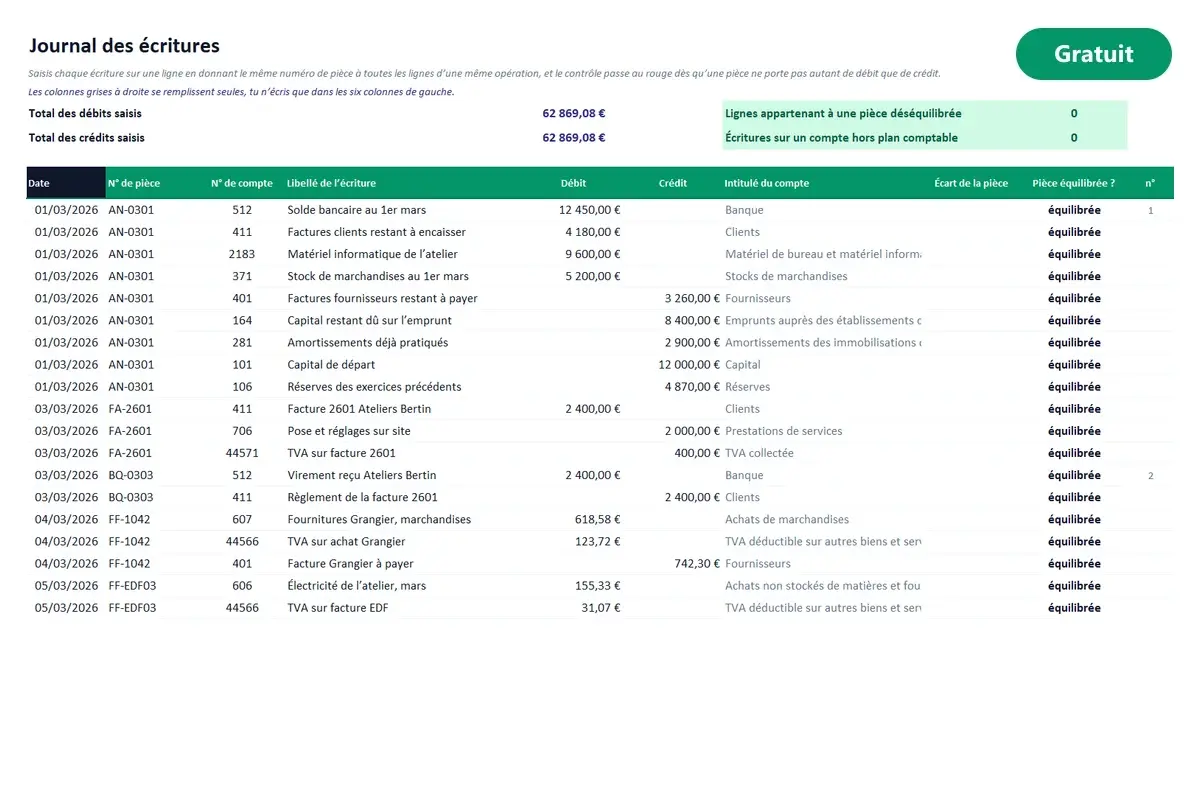Click Capital restant dû sur l'emprunt cell
Image resolution: width=1200 pixels, height=800 pixels.
pyautogui.click(x=370, y=320)
